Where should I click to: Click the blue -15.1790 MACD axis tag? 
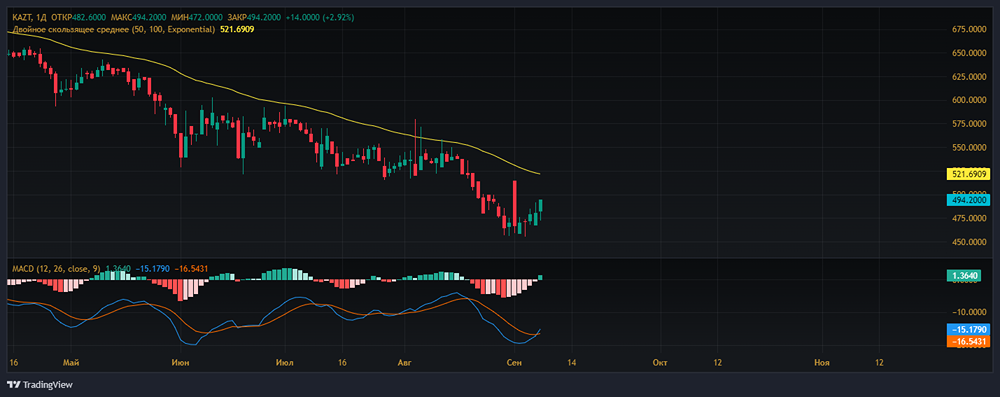(x=969, y=329)
